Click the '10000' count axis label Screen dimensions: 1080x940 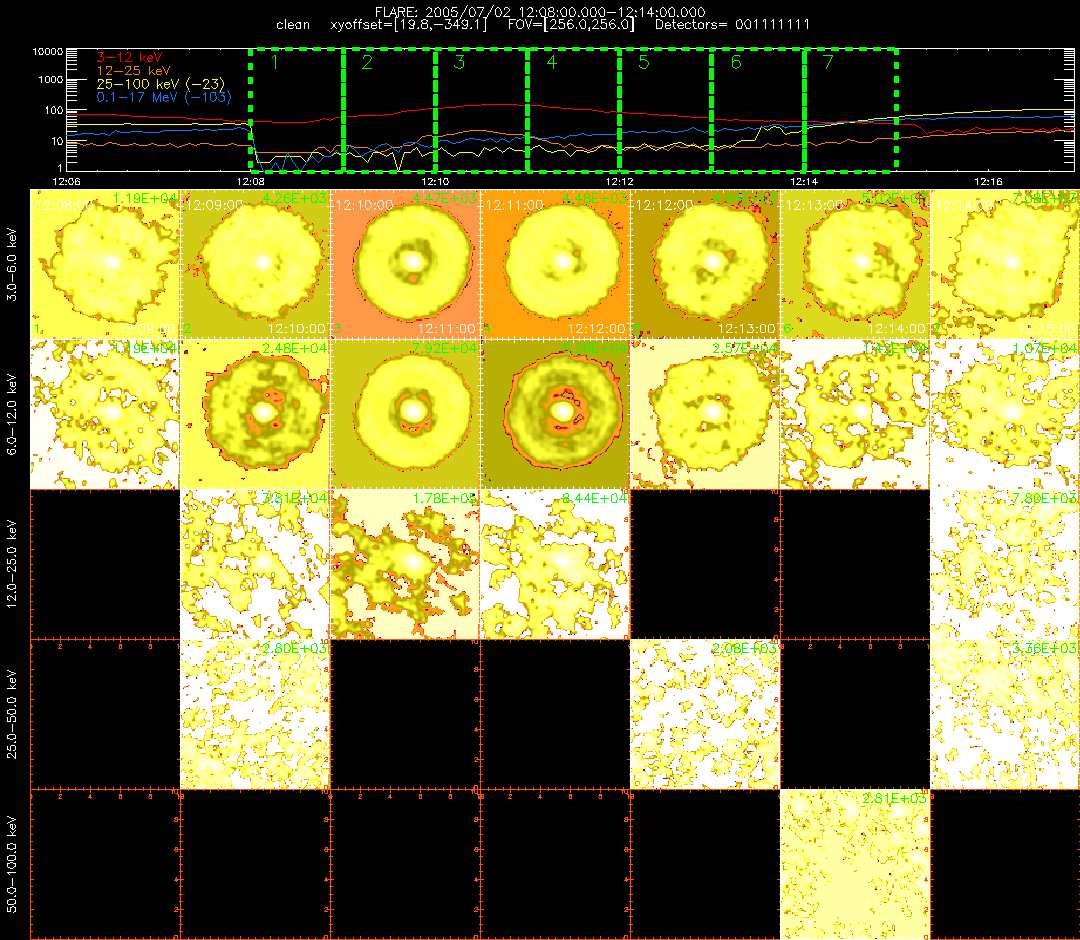[x=48, y=52]
